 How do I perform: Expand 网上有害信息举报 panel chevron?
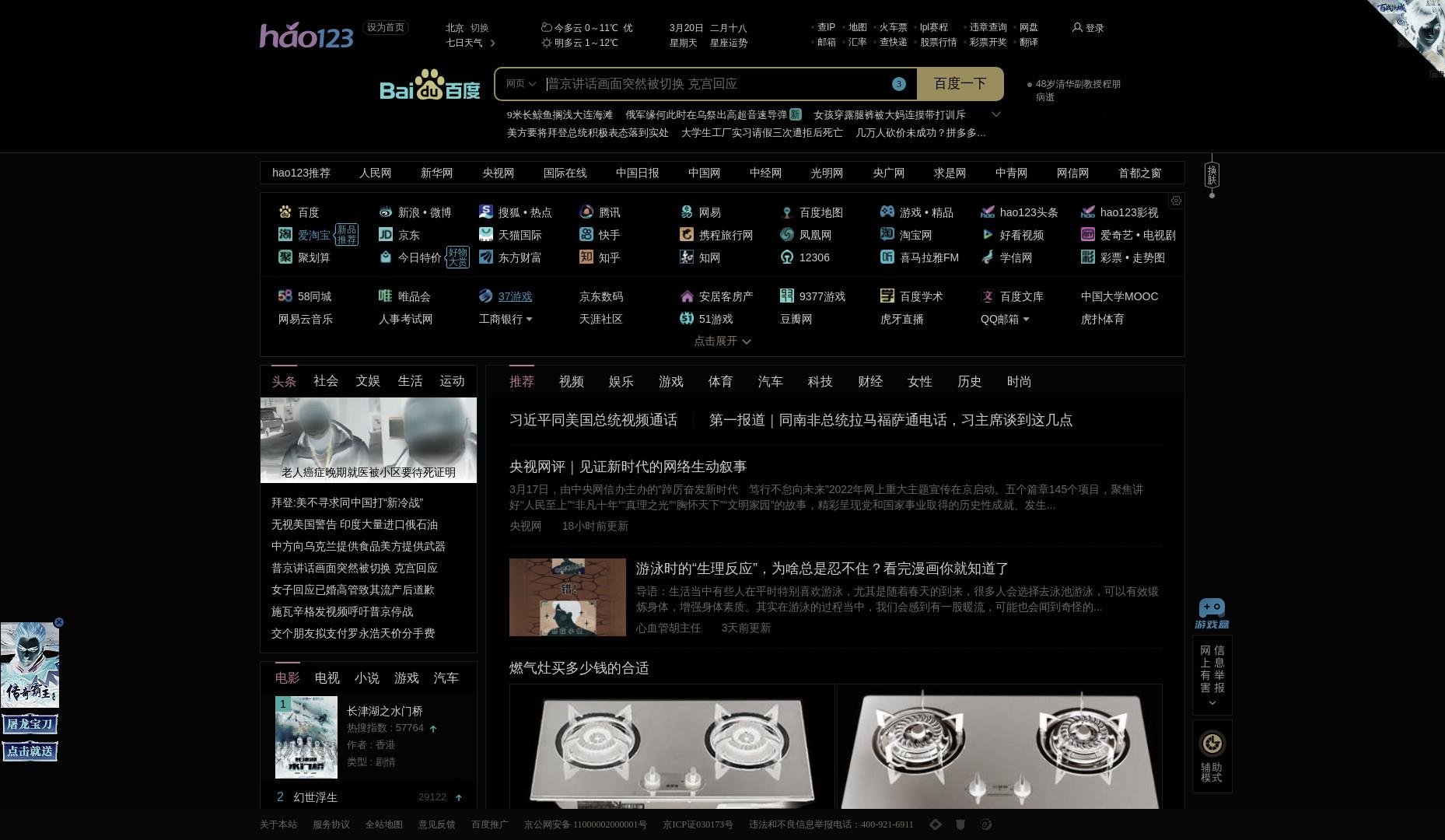1212,703
